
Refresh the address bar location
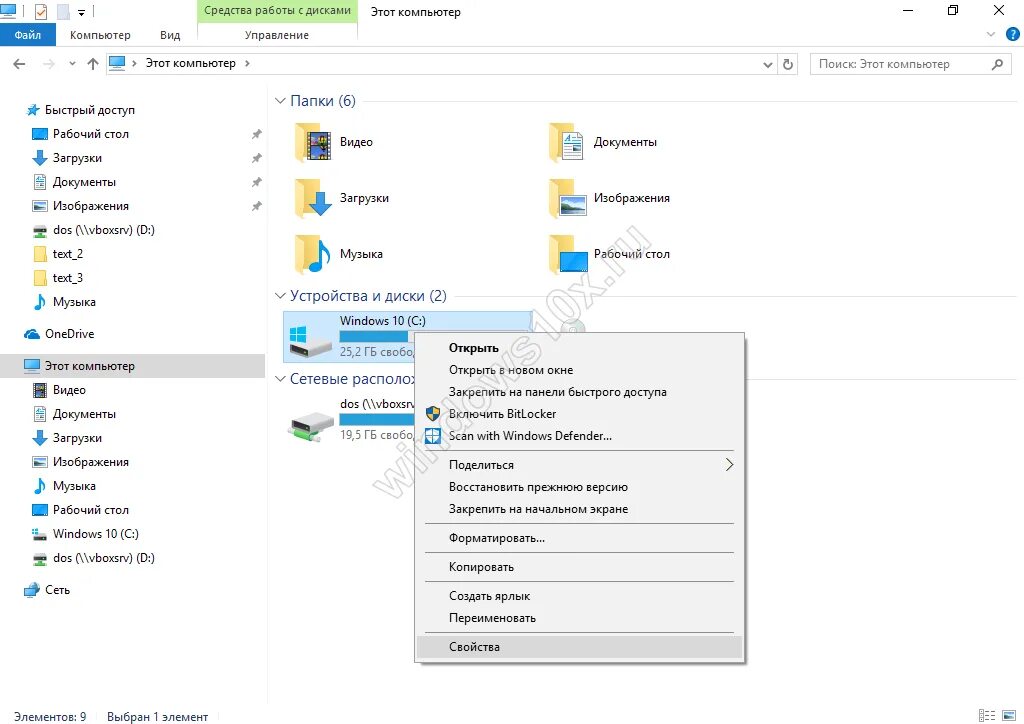tap(788, 64)
